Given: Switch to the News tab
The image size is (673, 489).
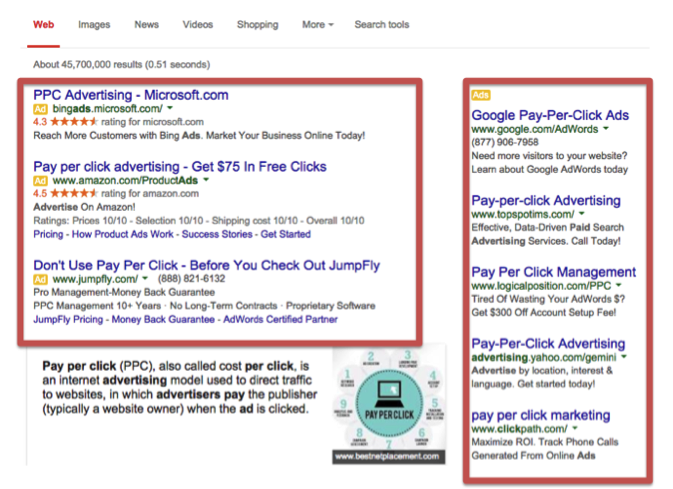Looking at the screenshot, I should [146, 24].
